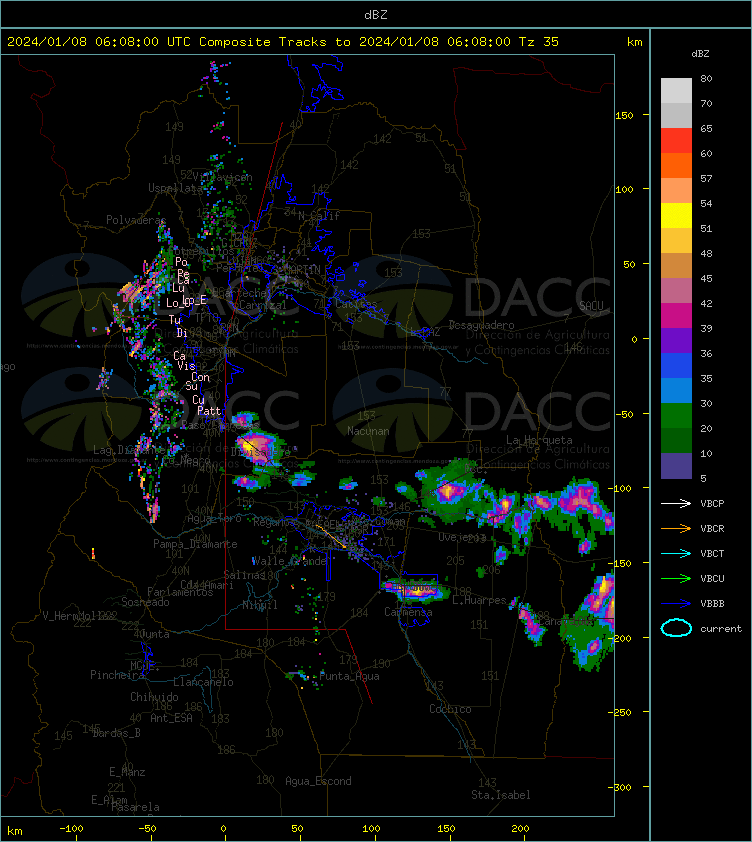Click the 'Punta_Agua' map label
This screenshot has width=752, height=842.
pos(349,676)
